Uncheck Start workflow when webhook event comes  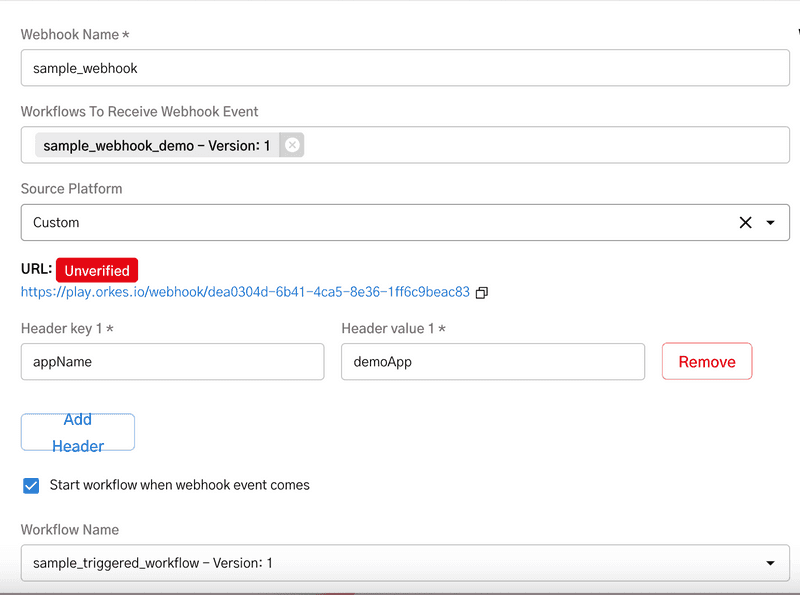(31, 485)
